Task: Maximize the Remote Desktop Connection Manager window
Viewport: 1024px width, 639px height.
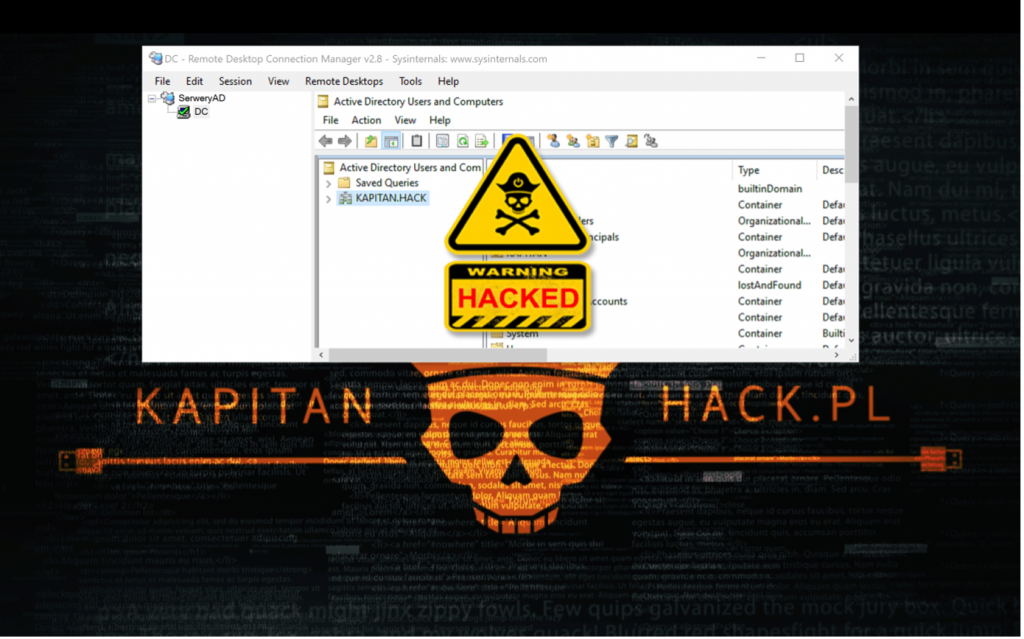Action: point(801,58)
